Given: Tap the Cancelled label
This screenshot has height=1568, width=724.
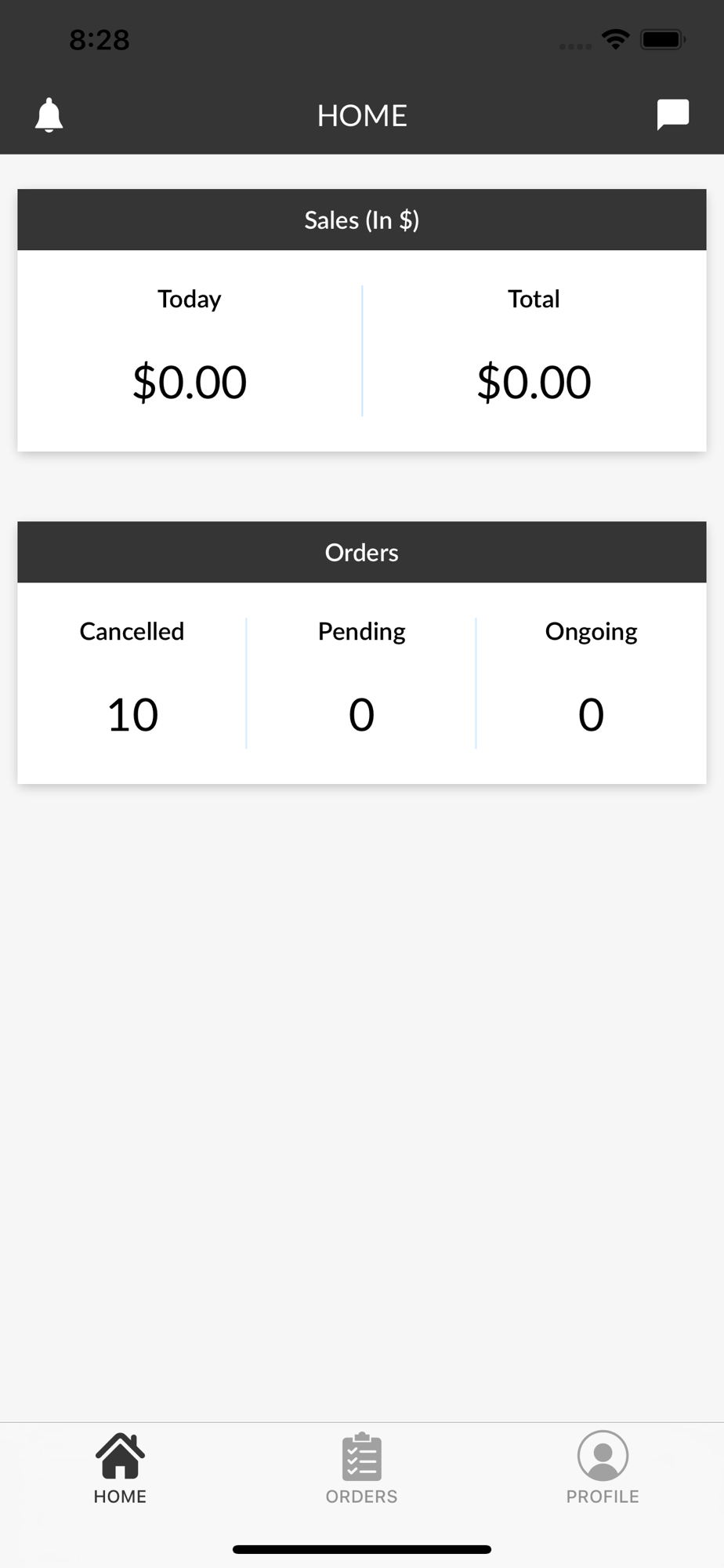Looking at the screenshot, I should coord(132,631).
